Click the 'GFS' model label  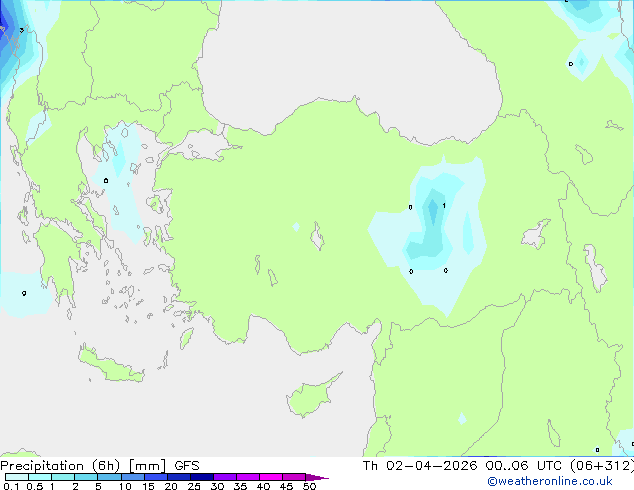(187, 466)
